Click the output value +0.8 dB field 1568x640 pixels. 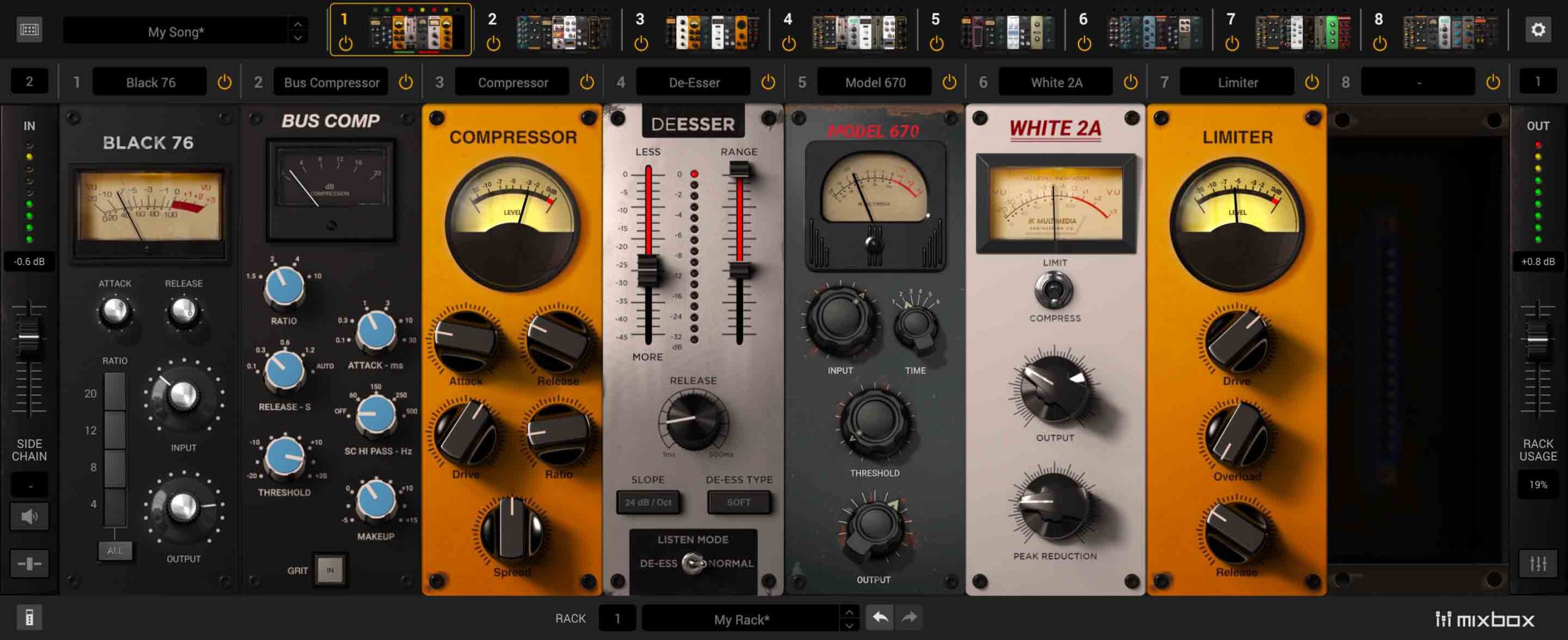pos(1538,262)
